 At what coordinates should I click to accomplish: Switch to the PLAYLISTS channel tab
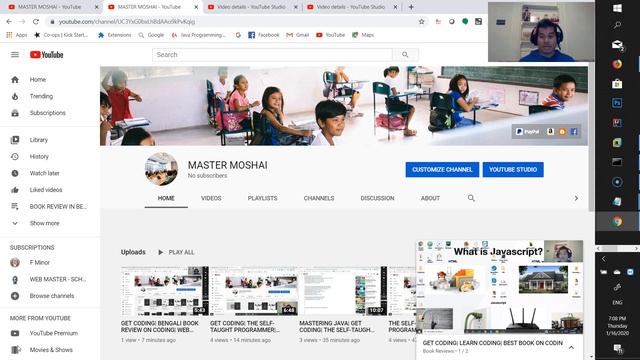262,198
